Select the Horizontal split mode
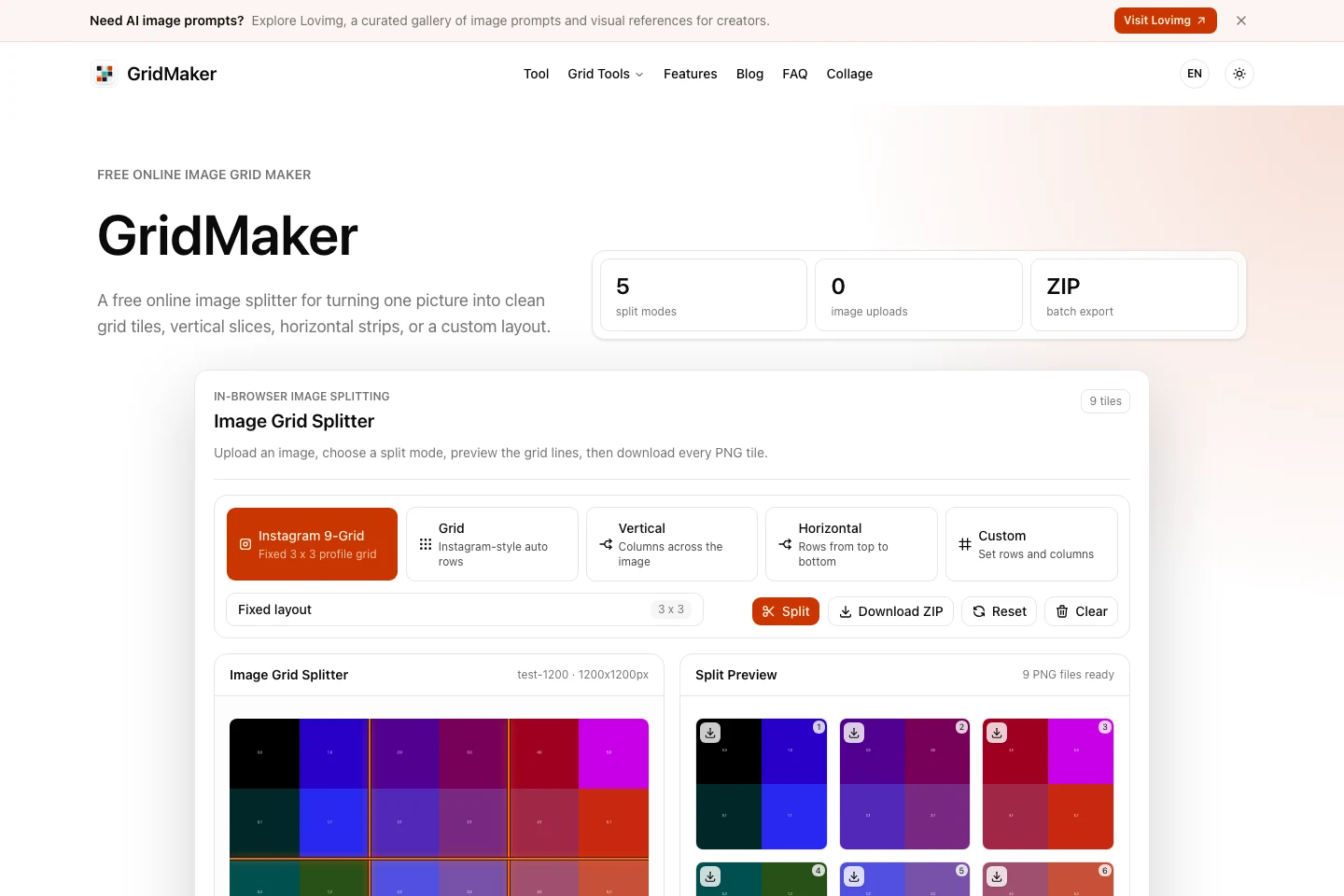The image size is (1344, 896). [x=851, y=544]
